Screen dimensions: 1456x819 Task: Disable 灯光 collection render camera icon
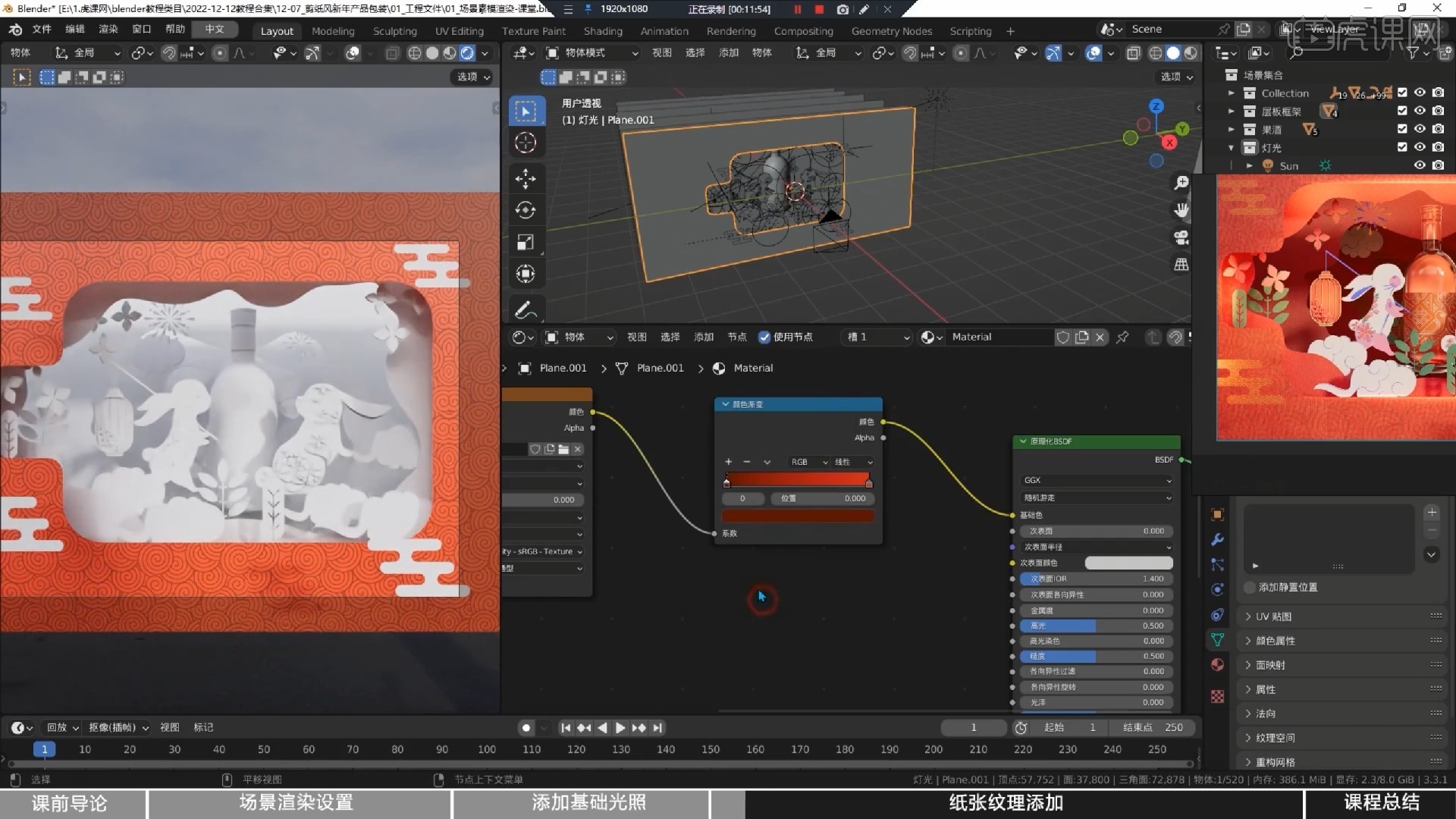(1438, 147)
